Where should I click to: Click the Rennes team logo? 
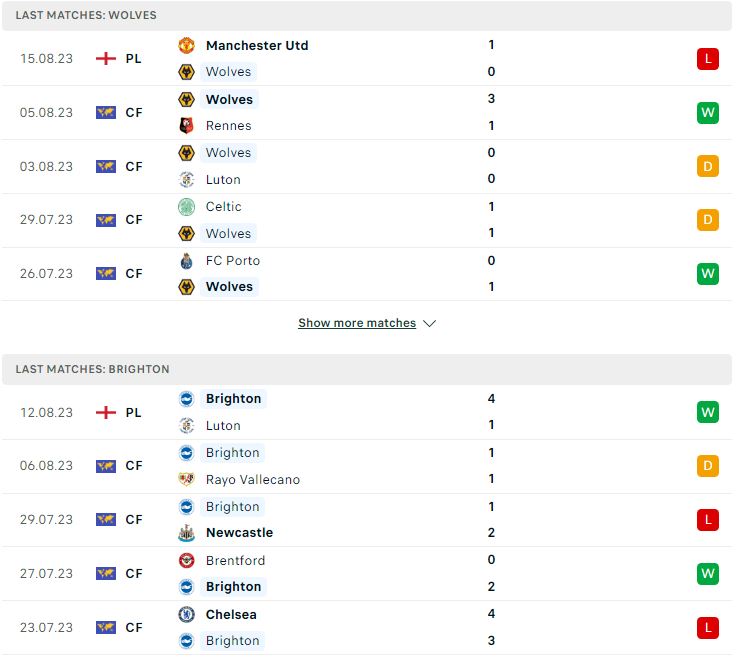186,126
